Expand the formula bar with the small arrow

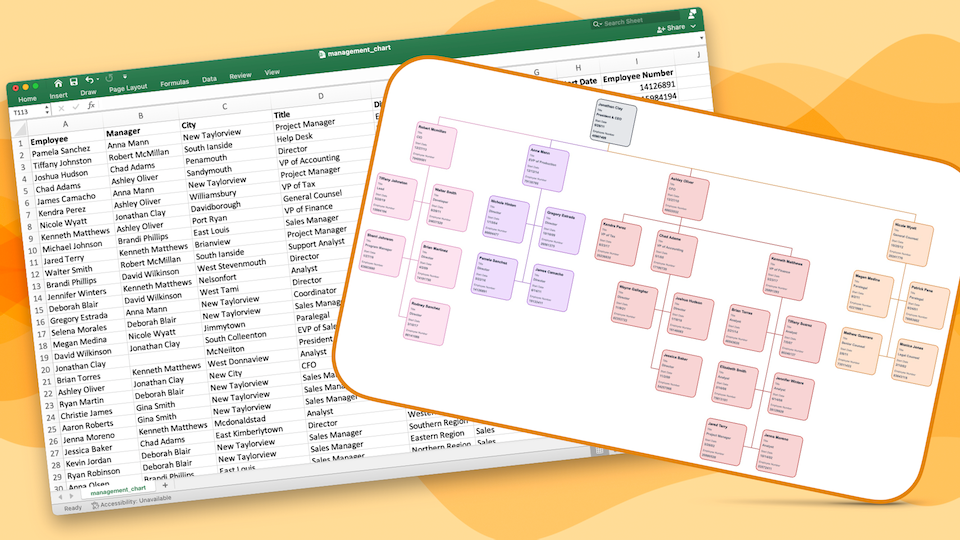[x=700, y=39]
